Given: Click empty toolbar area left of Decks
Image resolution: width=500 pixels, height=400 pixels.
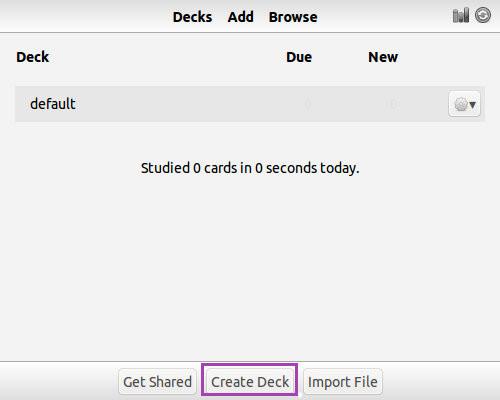Looking at the screenshot, I should 83,17.
